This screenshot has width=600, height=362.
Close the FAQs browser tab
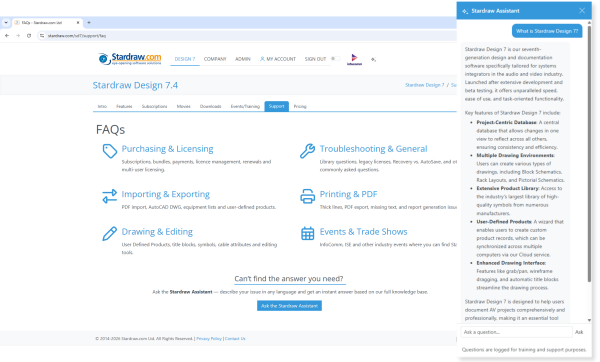tap(78, 23)
